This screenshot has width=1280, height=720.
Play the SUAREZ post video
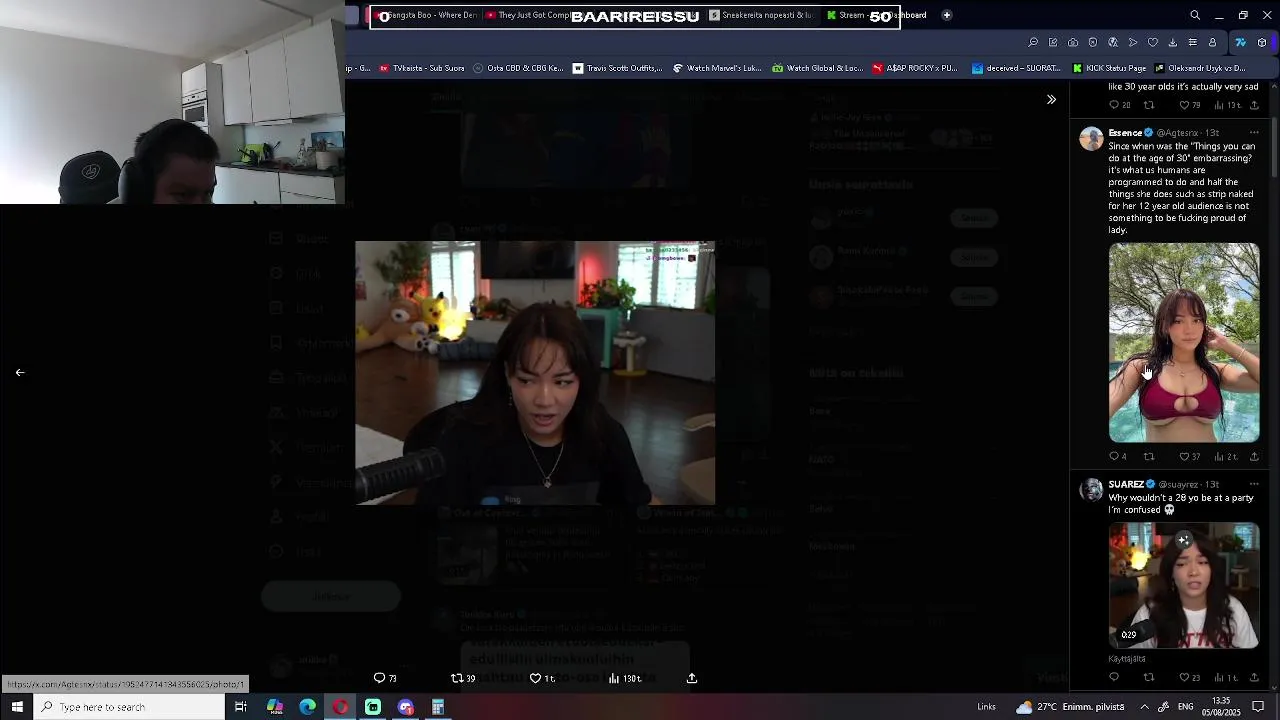coord(1184,585)
